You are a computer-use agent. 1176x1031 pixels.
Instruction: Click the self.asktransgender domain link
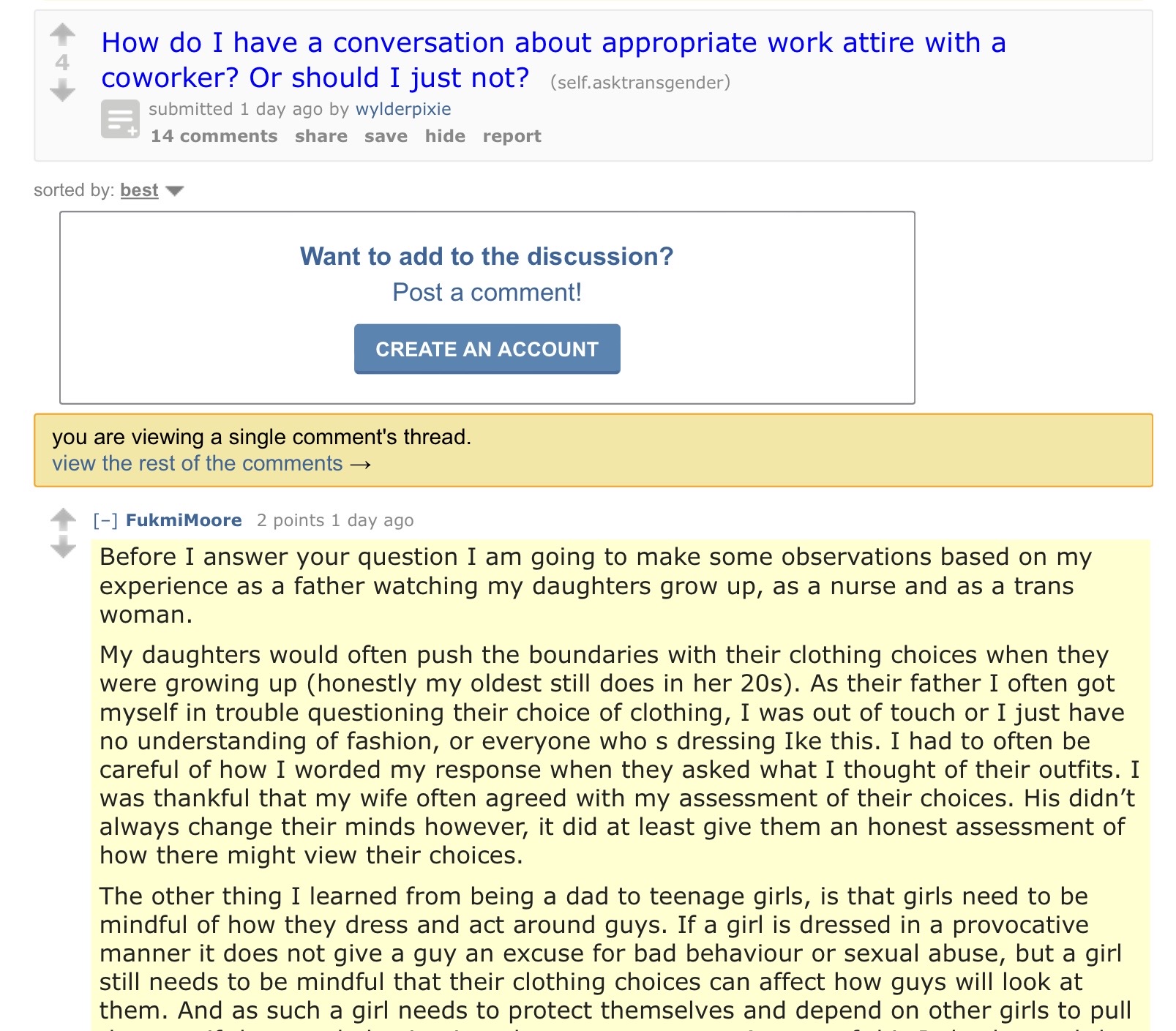pos(640,82)
